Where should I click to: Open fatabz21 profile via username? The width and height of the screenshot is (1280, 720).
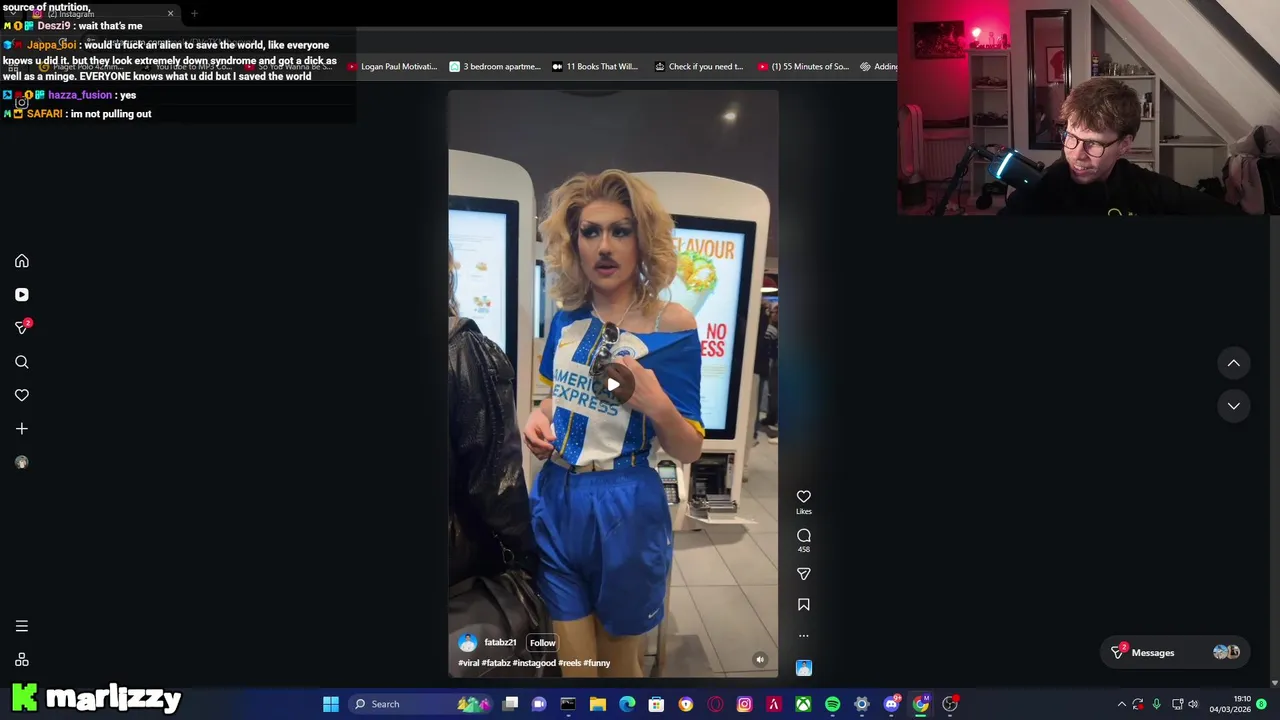coord(500,643)
